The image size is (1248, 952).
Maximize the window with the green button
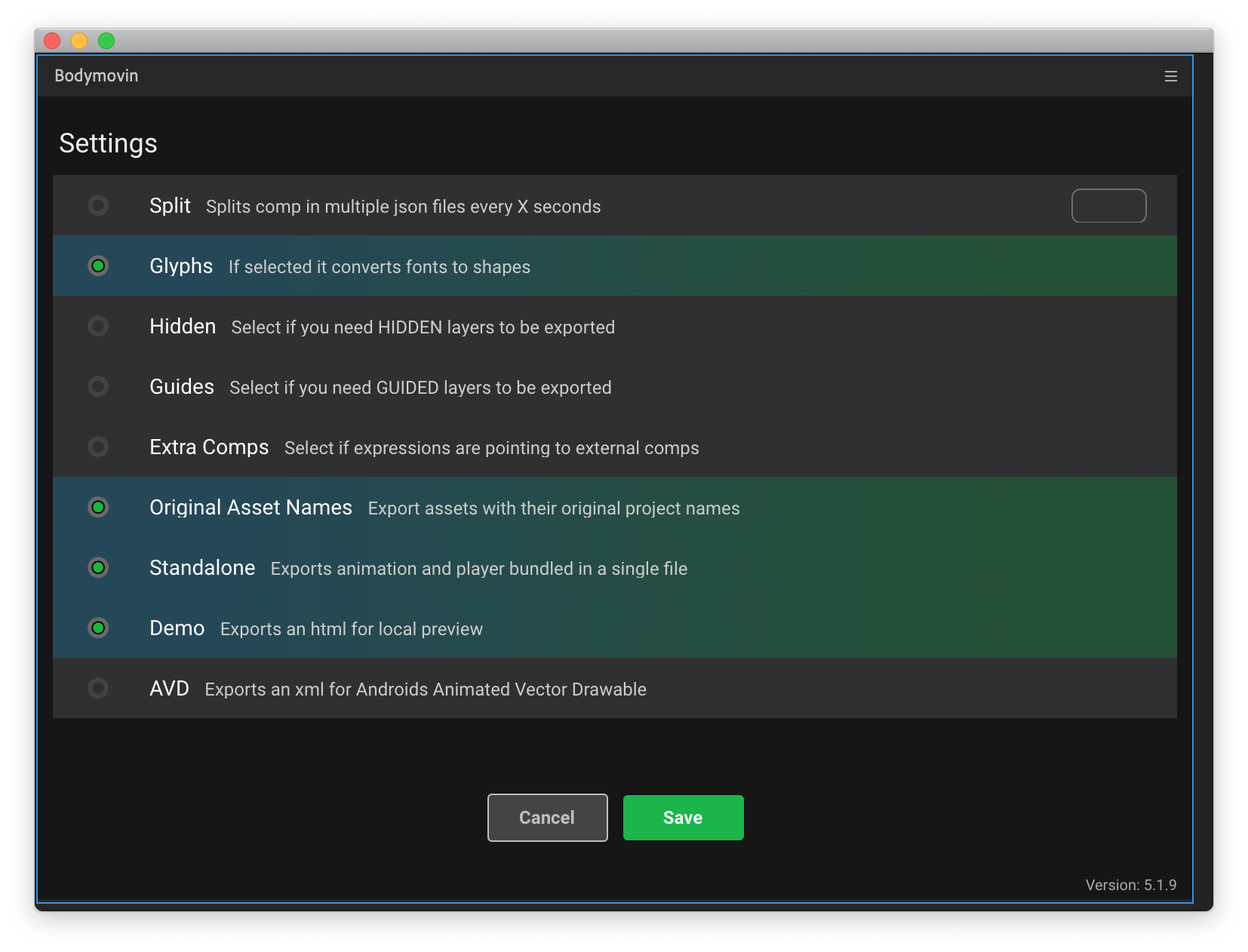pos(106,41)
